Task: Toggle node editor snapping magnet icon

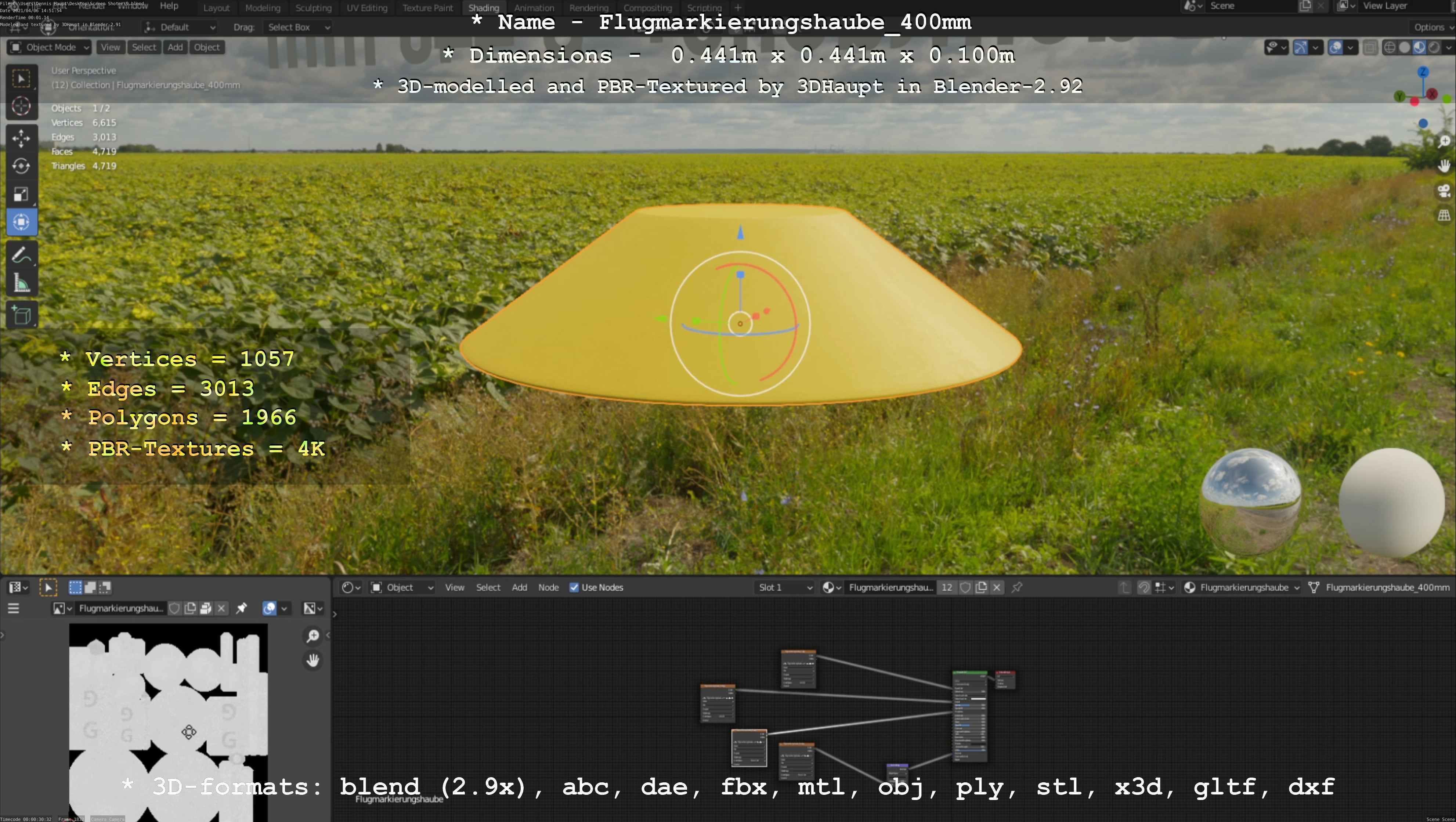Action: (1144, 587)
